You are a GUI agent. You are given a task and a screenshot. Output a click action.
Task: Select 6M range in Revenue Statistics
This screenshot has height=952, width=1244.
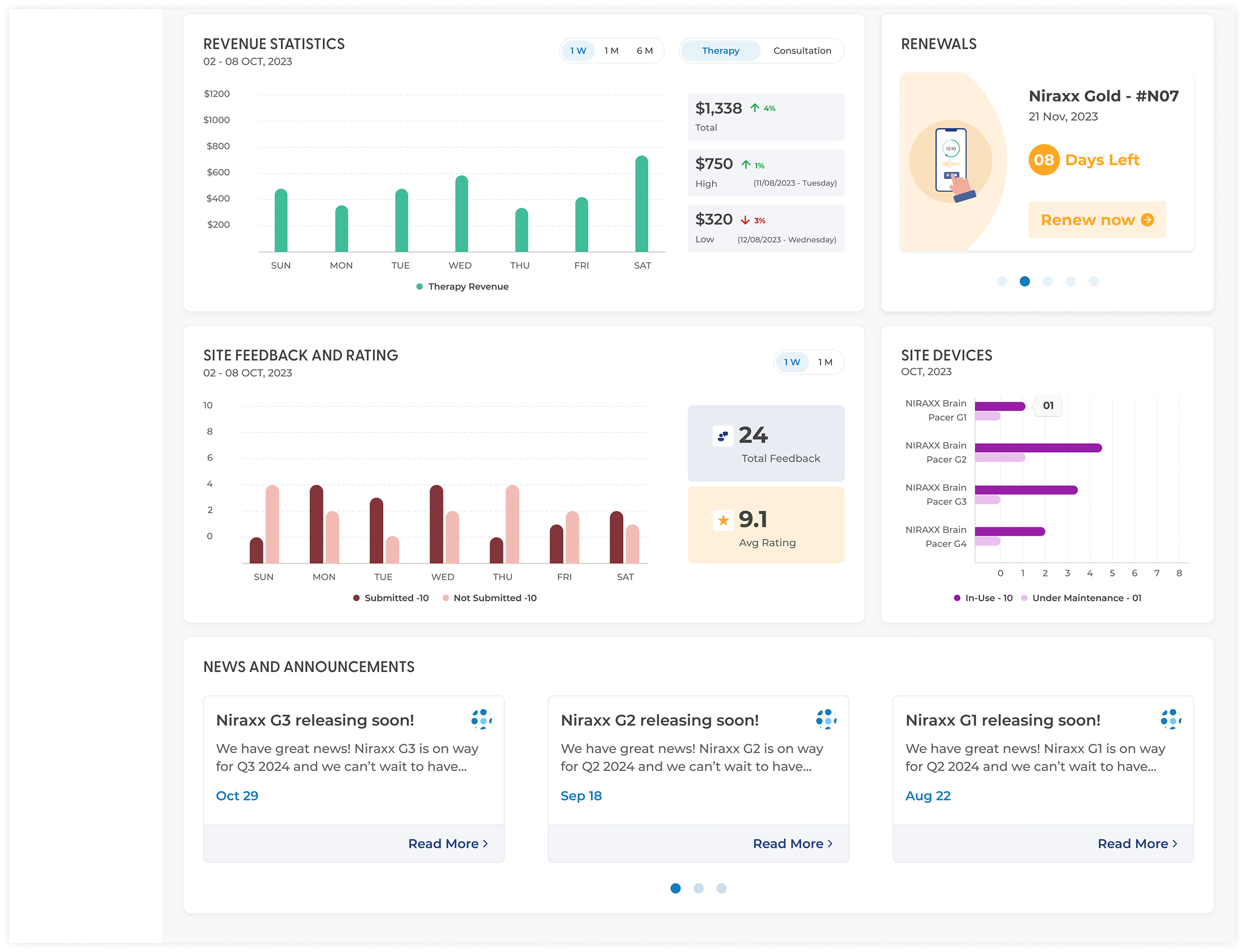645,50
